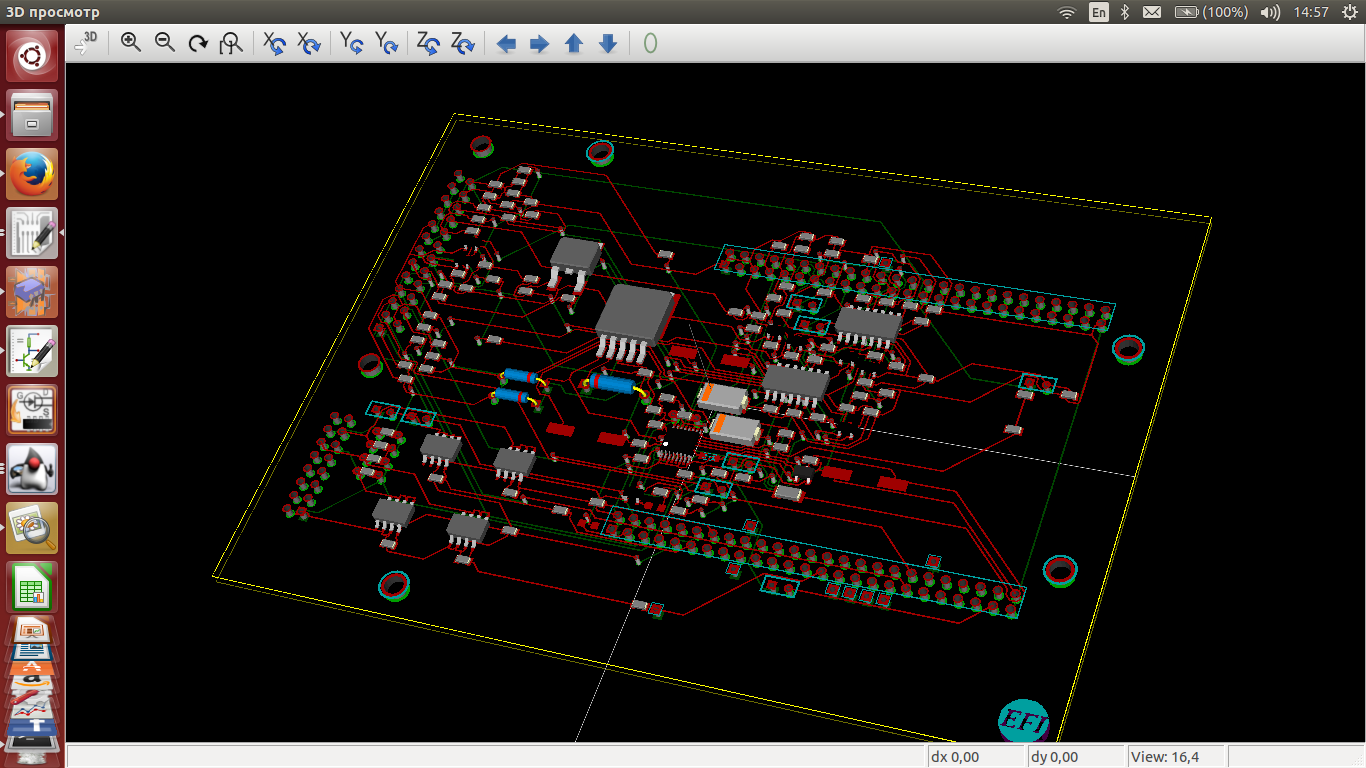Open the image viewer launcher icon

pyautogui.click(x=33, y=528)
